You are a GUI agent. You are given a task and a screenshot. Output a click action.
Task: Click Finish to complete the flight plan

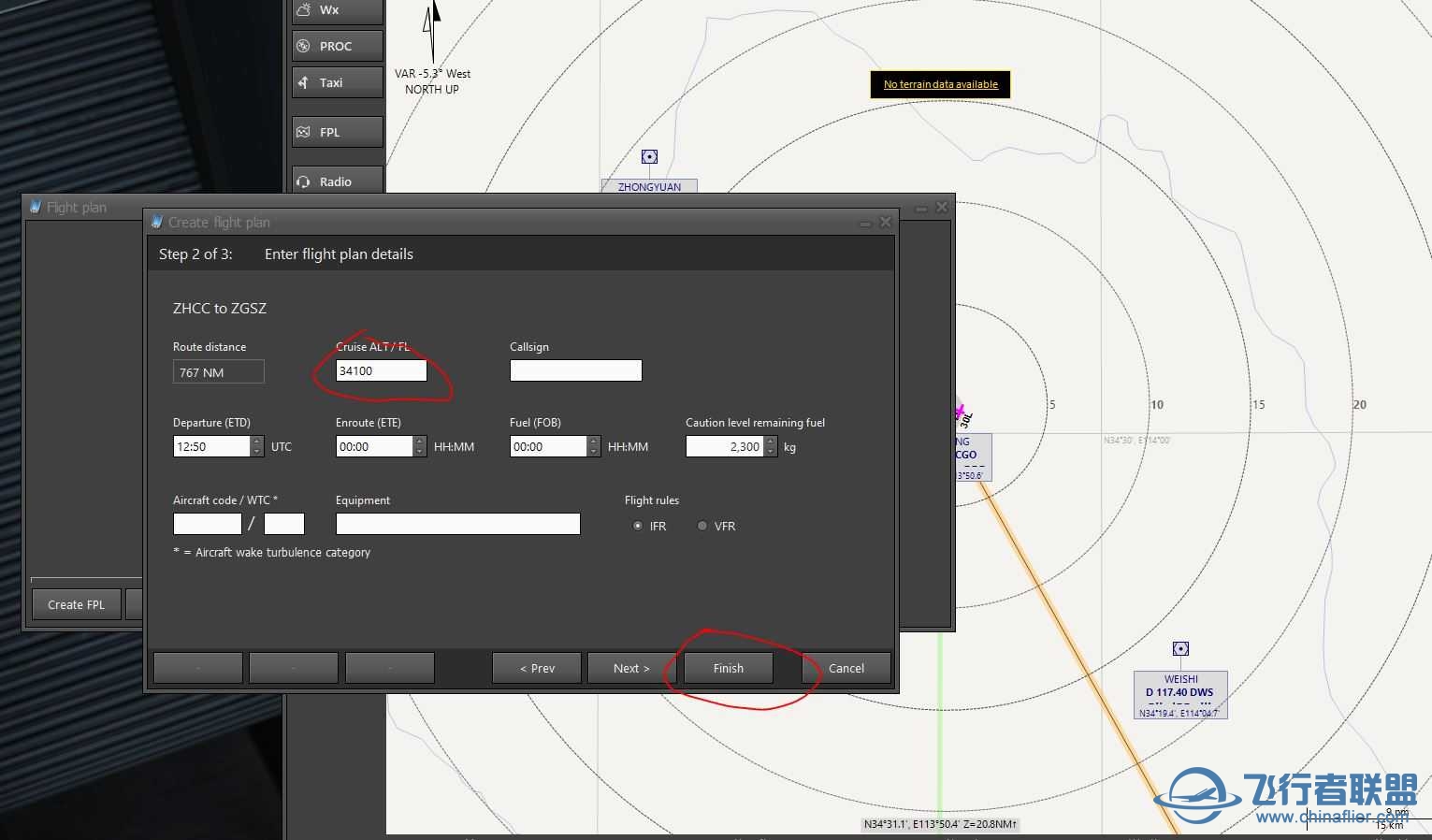click(x=727, y=668)
